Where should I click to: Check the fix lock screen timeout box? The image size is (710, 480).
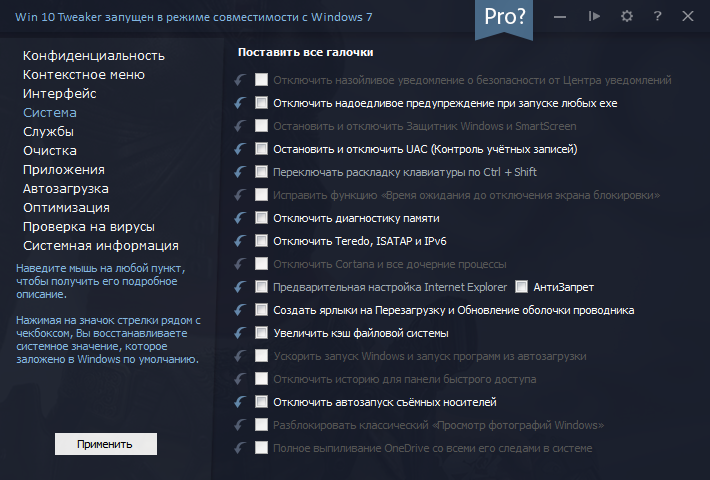(x=261, y=195)
